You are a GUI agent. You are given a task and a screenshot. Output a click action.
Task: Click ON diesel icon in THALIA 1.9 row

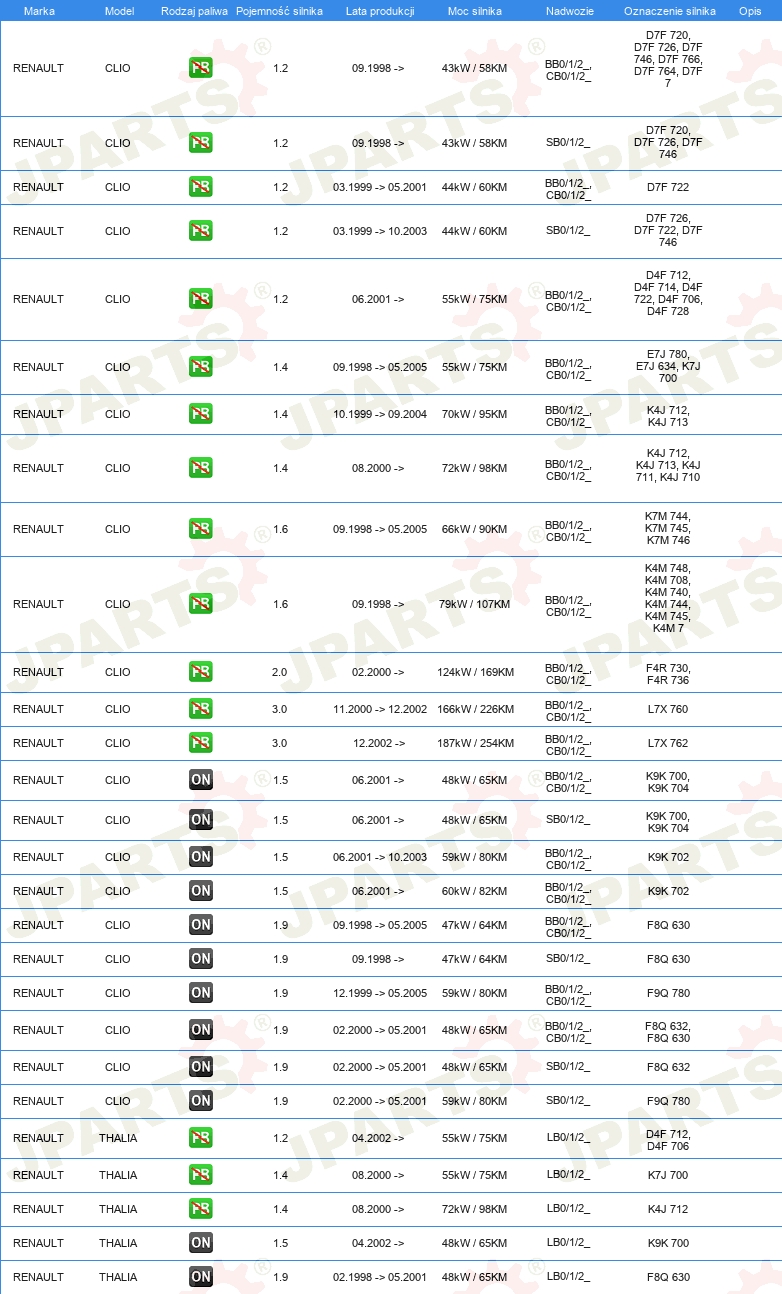201,1277
